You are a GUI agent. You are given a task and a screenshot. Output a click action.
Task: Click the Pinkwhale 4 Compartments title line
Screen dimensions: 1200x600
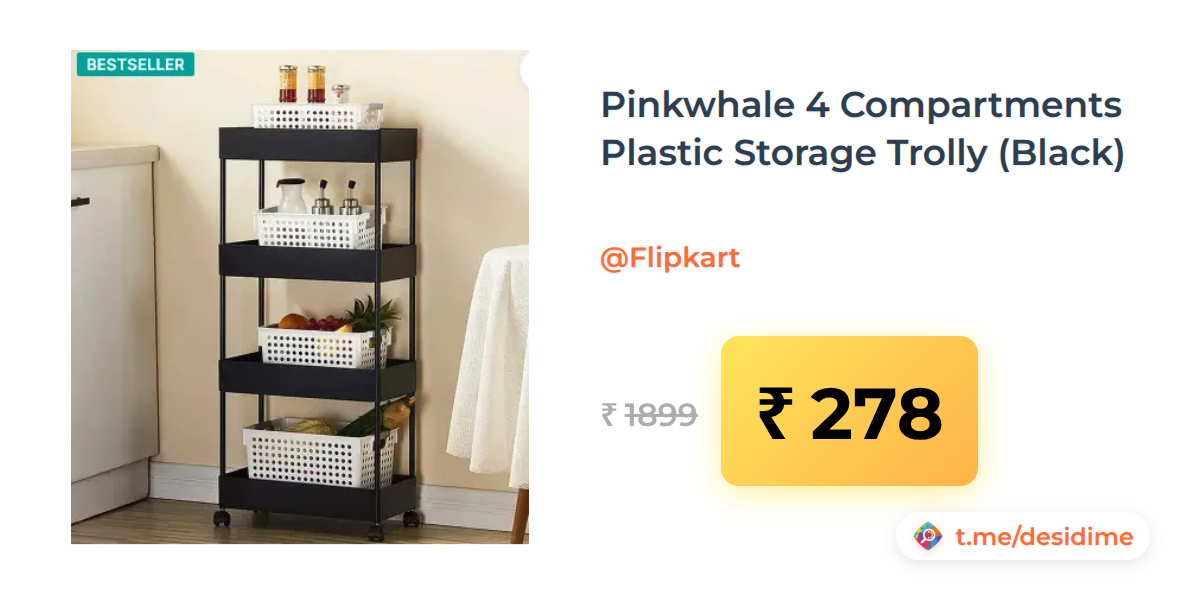[x=861, y=105]
